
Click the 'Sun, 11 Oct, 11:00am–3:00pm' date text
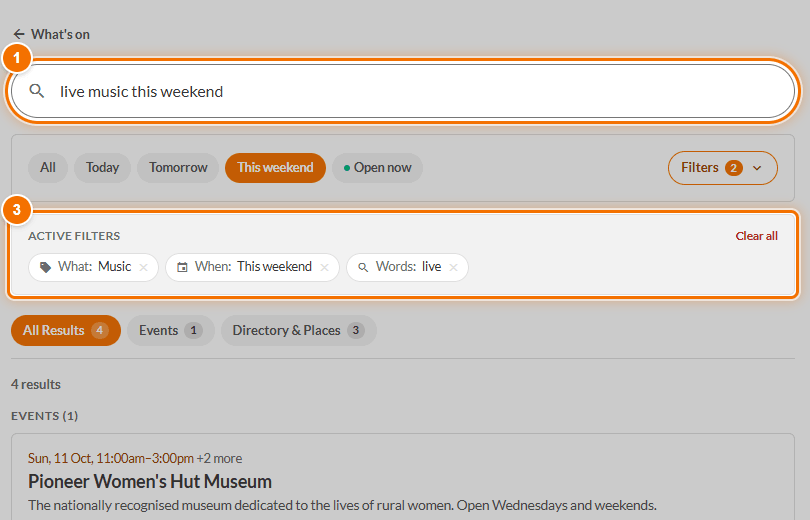[x=111, y=459]
